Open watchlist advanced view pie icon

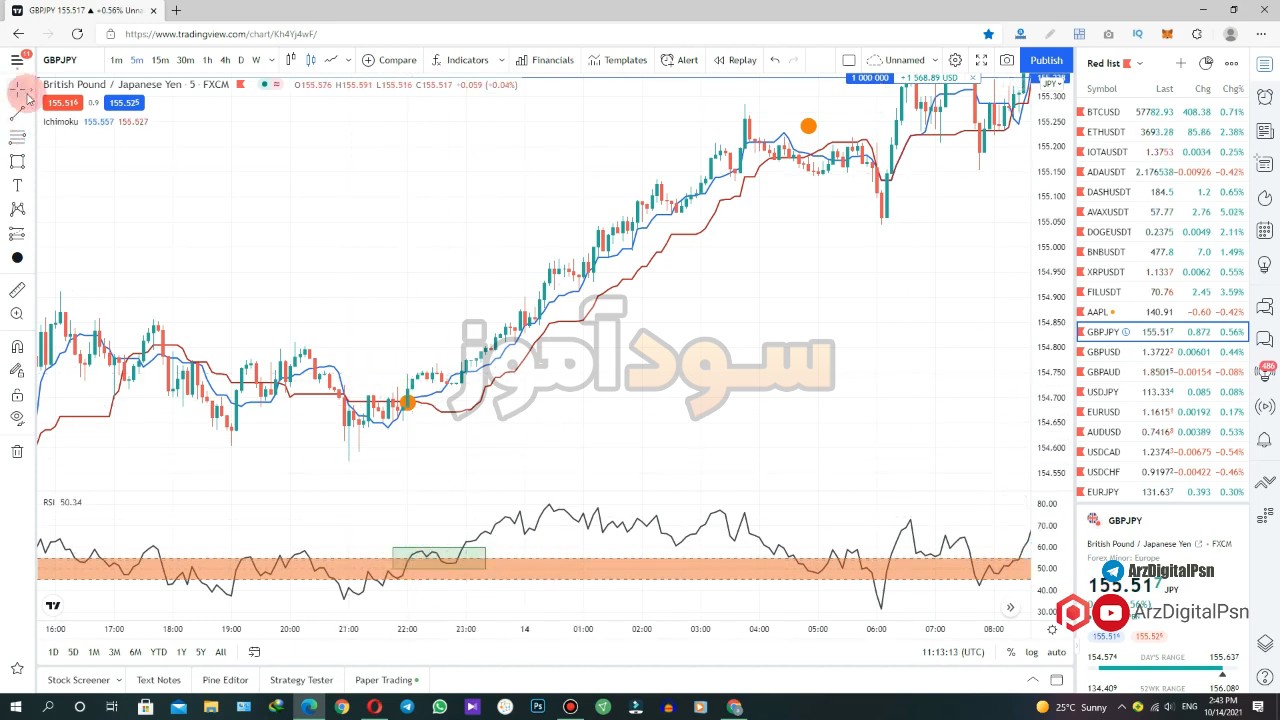click(1206, 63)
